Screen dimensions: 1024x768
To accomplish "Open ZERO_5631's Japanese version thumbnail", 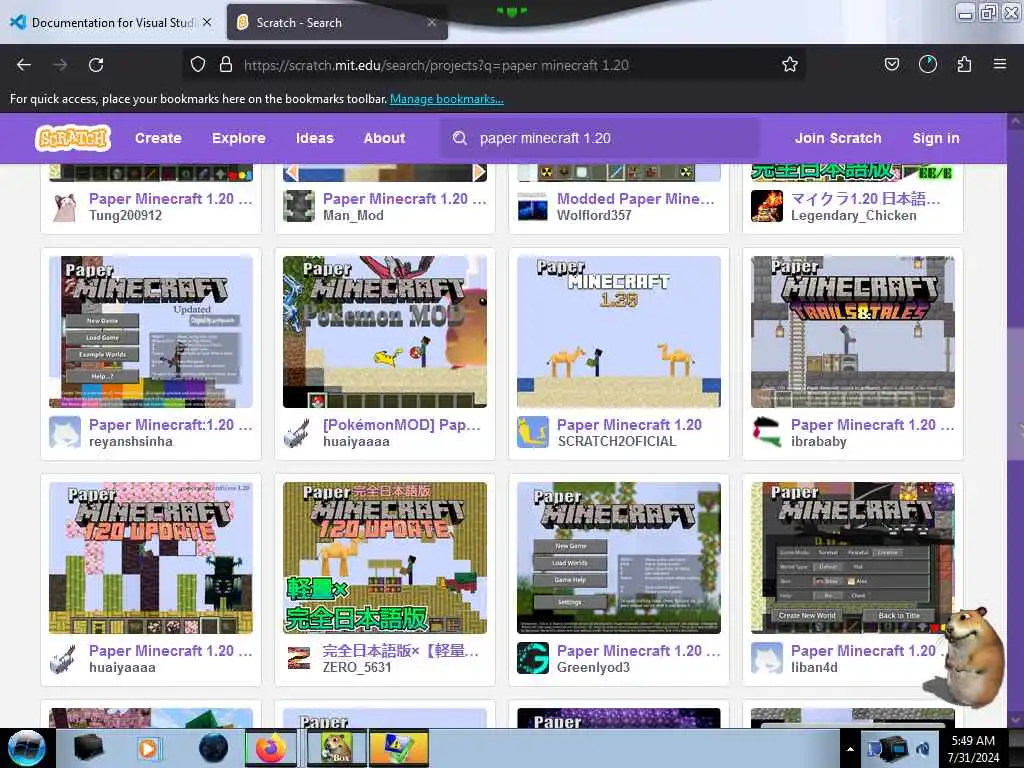I will (x=385, y=558).
